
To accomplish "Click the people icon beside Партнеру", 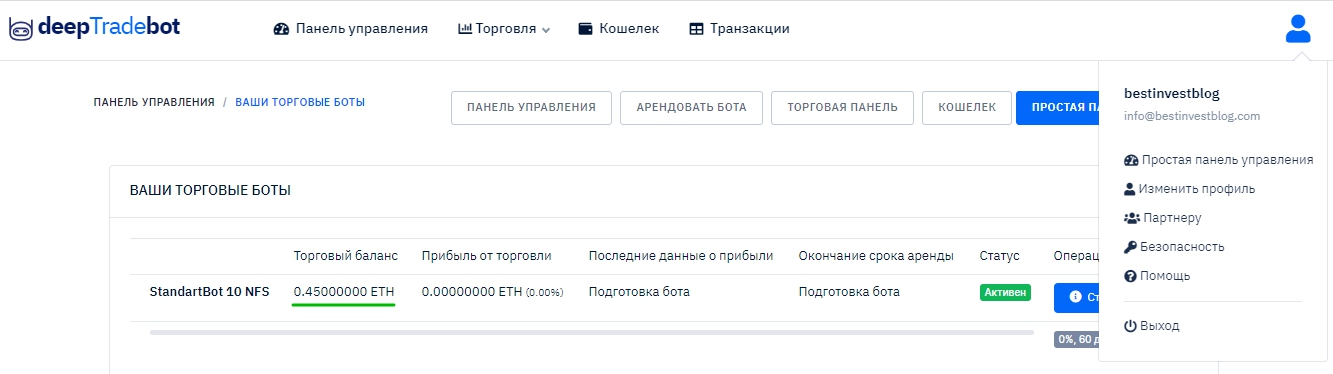I will tap(1132, 218).
